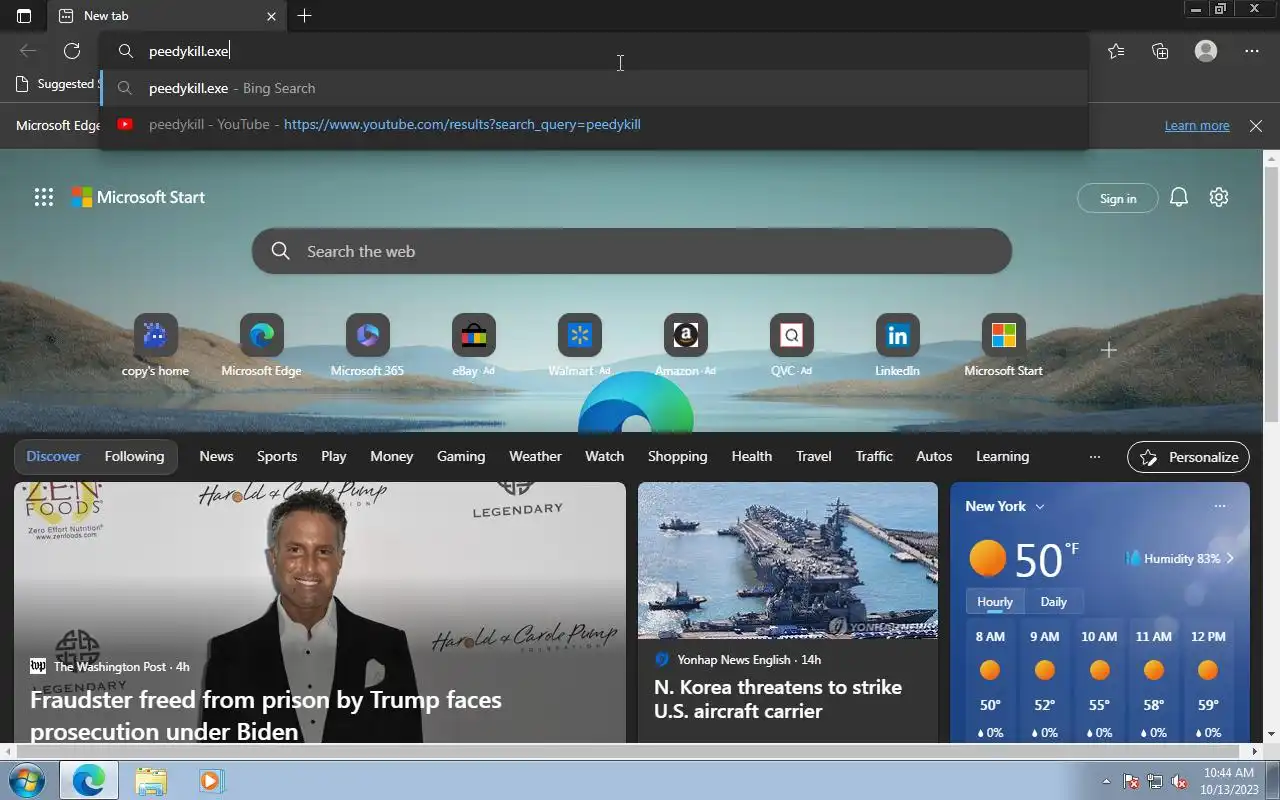1280x800 pixels.
Task: Open the browser profile avatar
Action: (1206, 51)
